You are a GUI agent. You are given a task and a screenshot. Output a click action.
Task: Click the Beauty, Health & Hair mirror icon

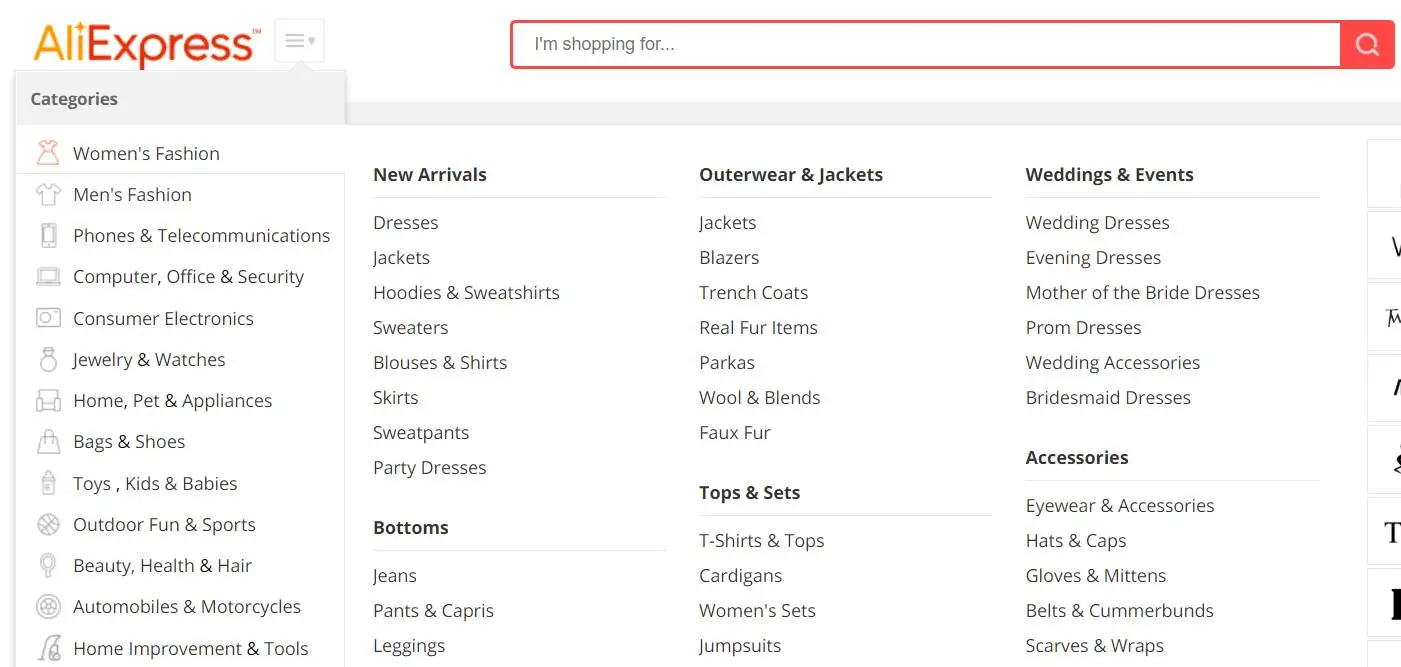(x=48, y=565)
